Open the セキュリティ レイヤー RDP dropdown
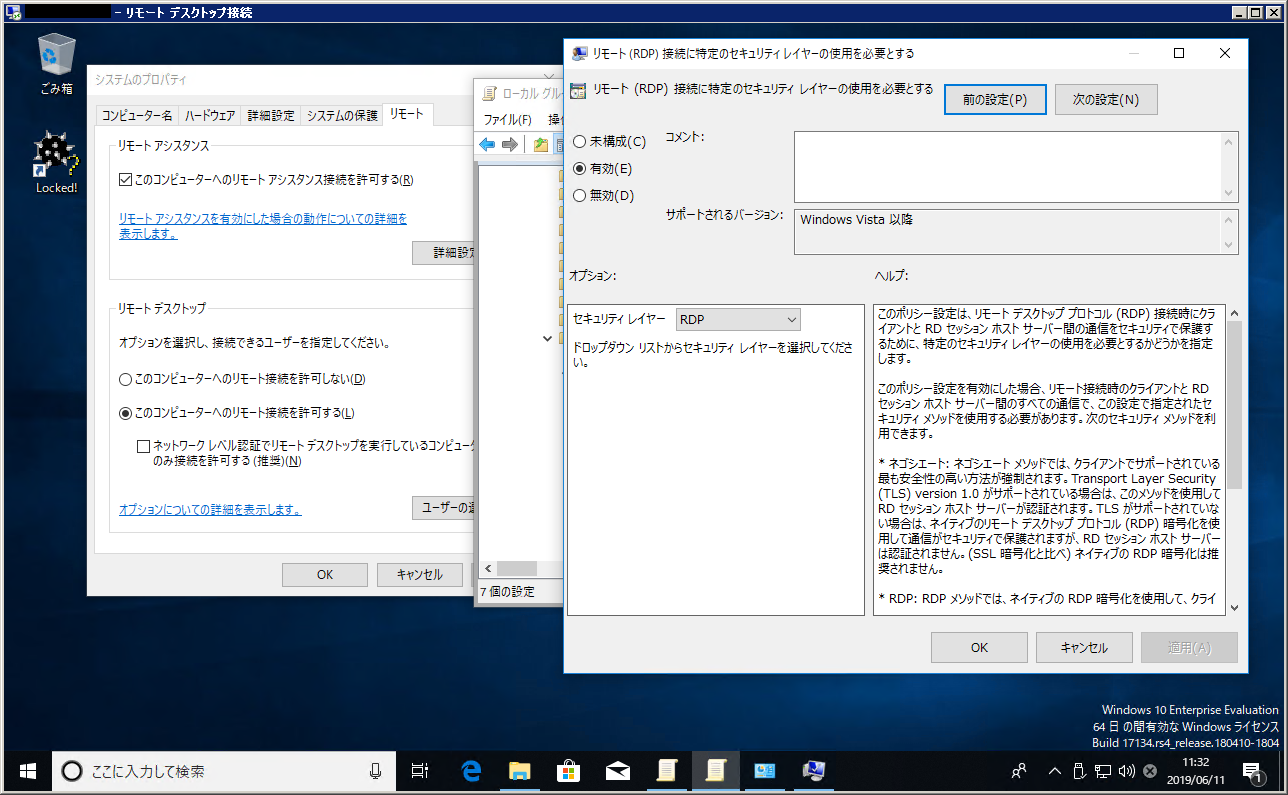The height and width of the screenshot is (795, 1288). tap(739, 319)
